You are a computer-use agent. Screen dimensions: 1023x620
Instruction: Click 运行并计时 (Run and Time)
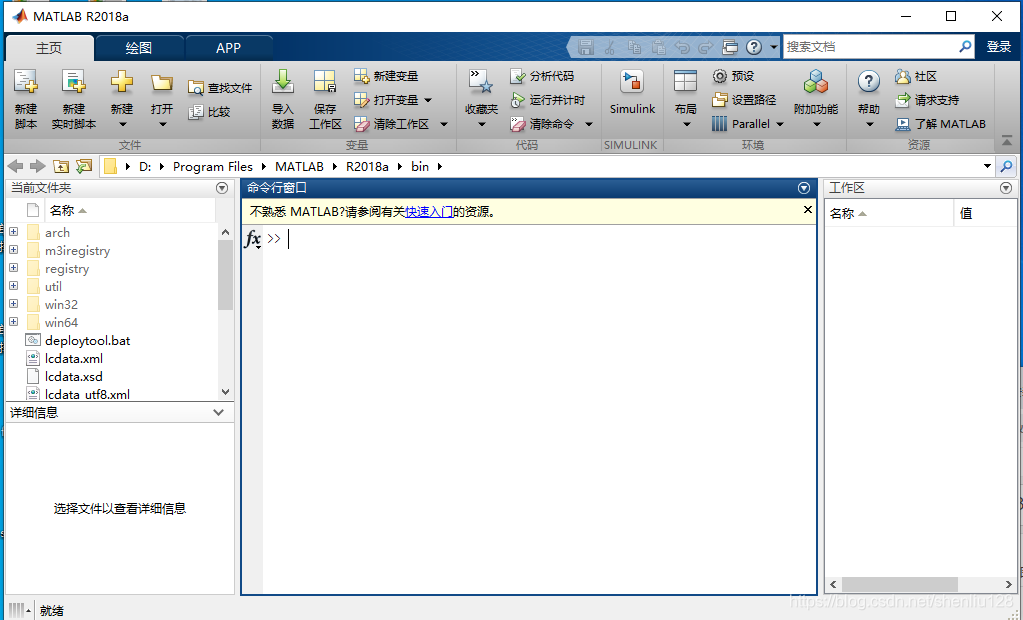[547, 100]
